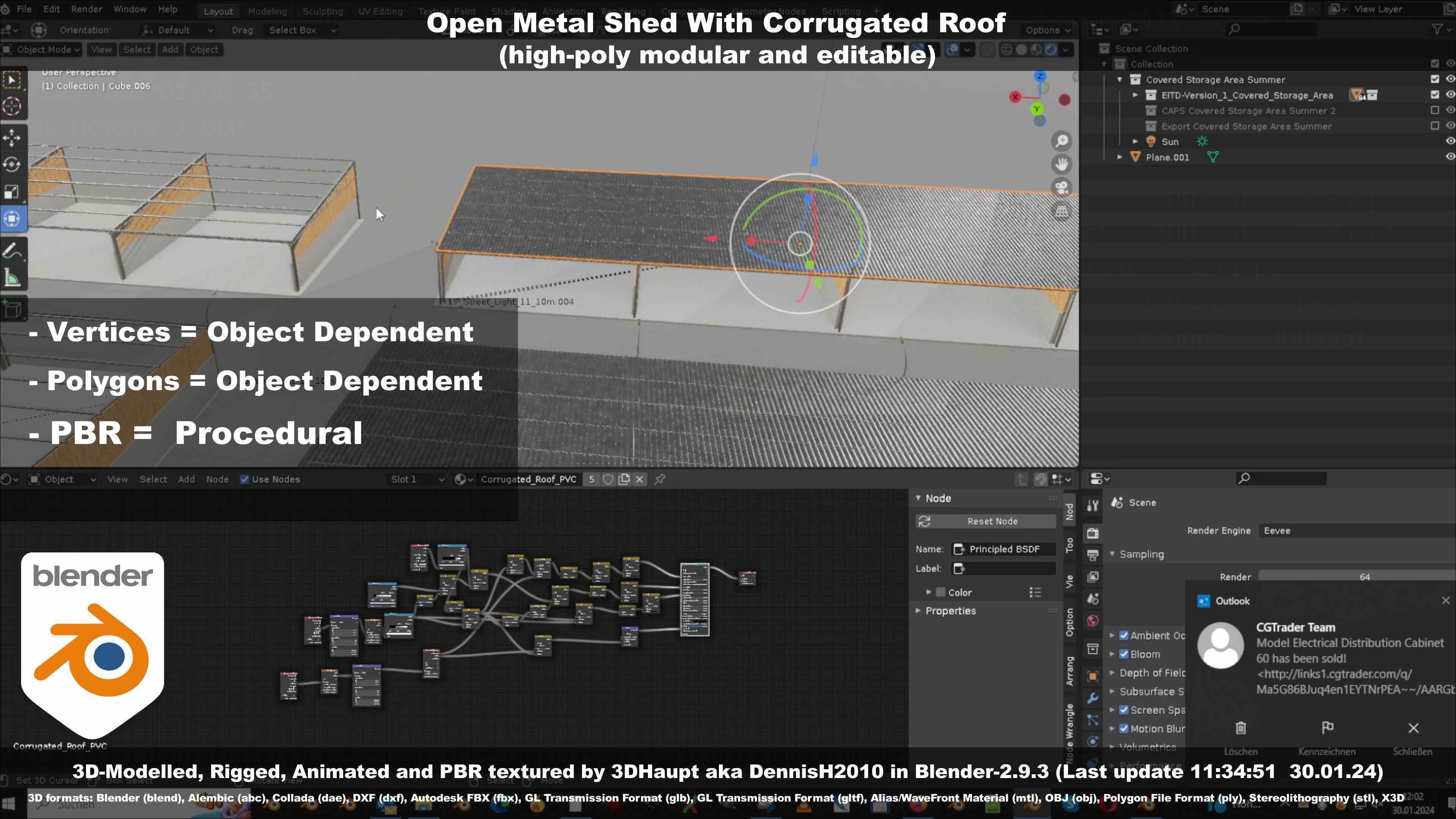The height and width of the screenshot is (819, 1456).
Task: Open the Render properties tab
Action: click(x=1092, y=533)
